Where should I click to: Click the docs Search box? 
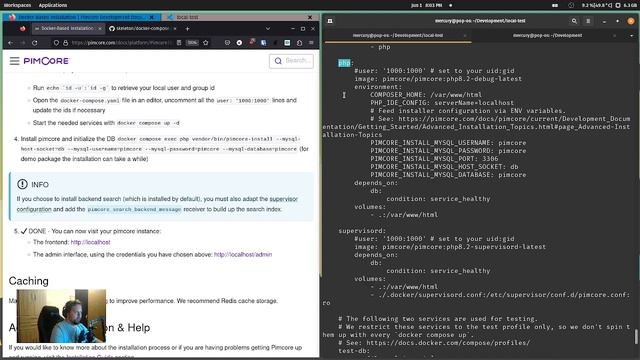291,61
